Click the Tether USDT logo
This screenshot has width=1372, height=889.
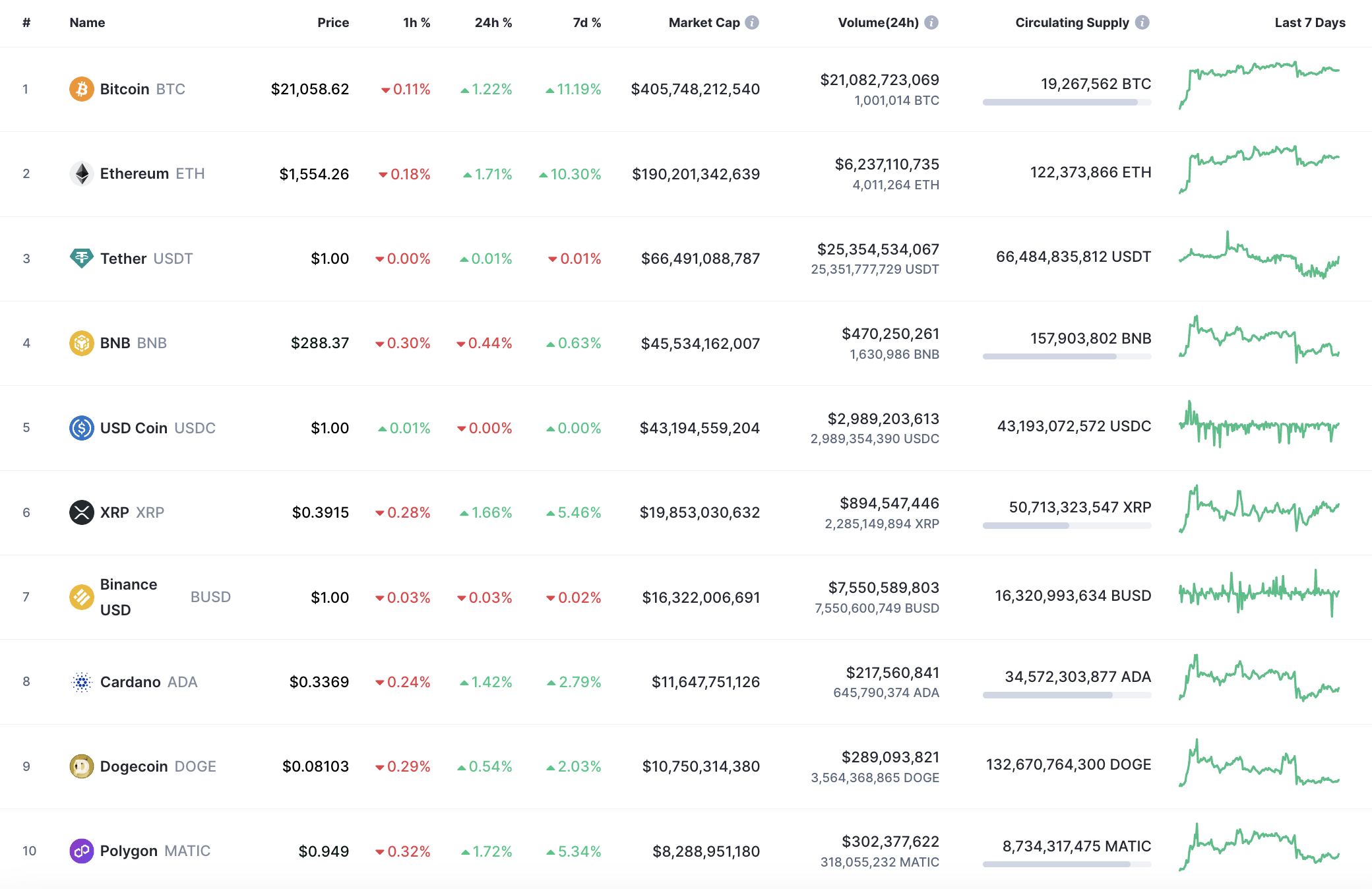(81, 259)
